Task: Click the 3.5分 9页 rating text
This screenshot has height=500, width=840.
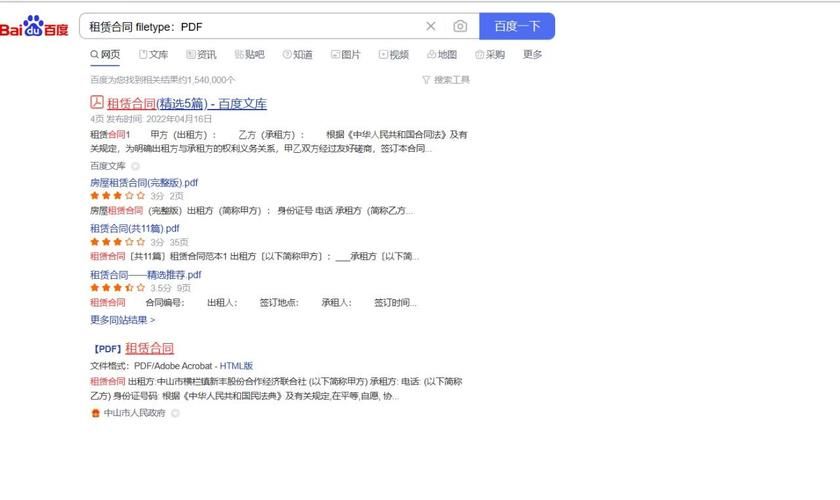Action: coord(170,288)
